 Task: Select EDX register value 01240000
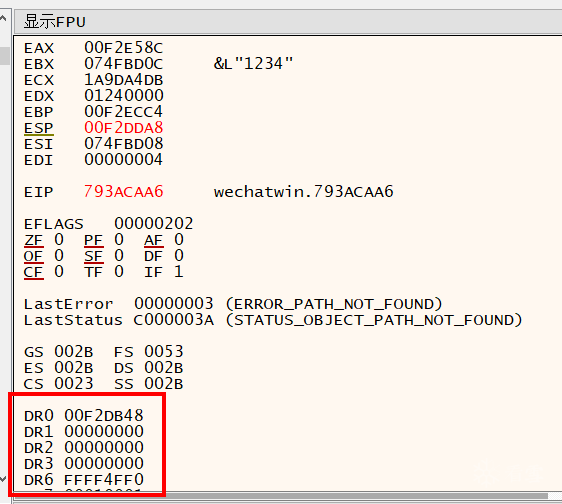click(124, 96)
